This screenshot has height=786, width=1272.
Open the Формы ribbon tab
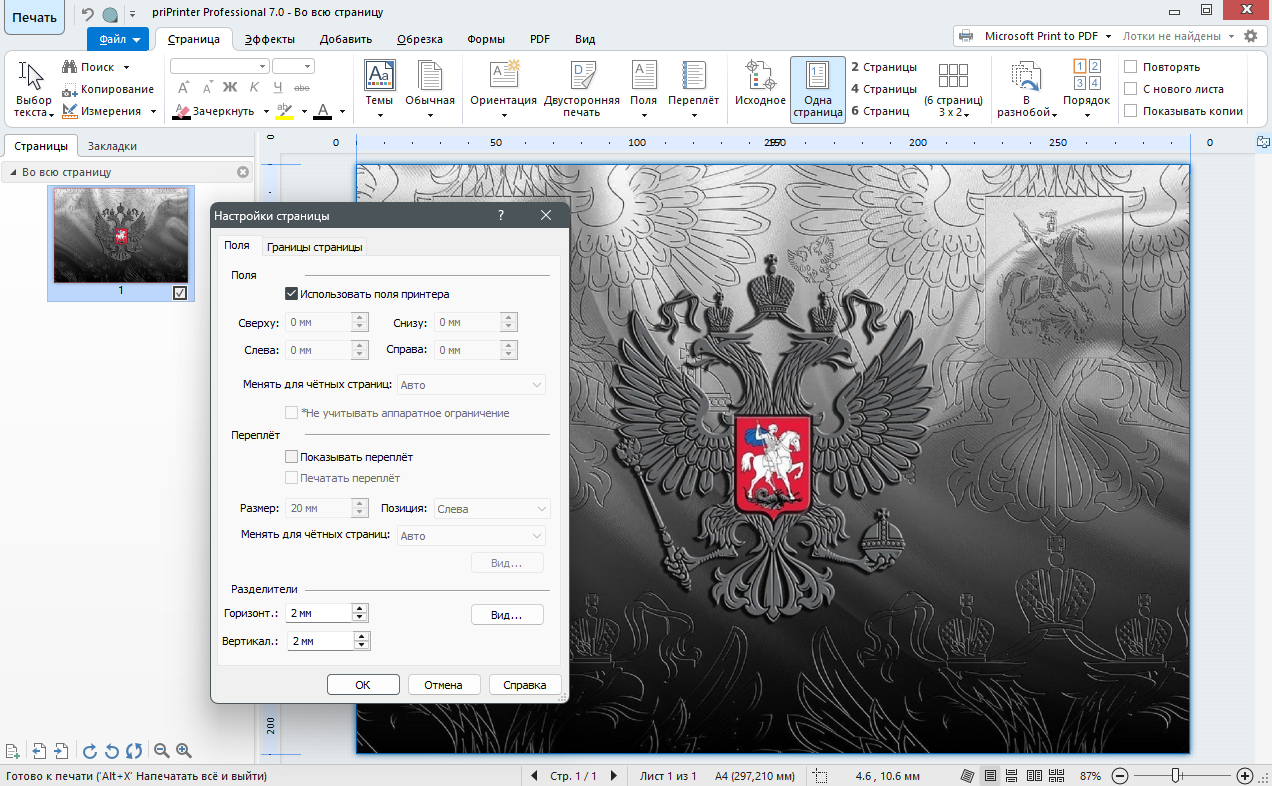(x=485, y=39)
